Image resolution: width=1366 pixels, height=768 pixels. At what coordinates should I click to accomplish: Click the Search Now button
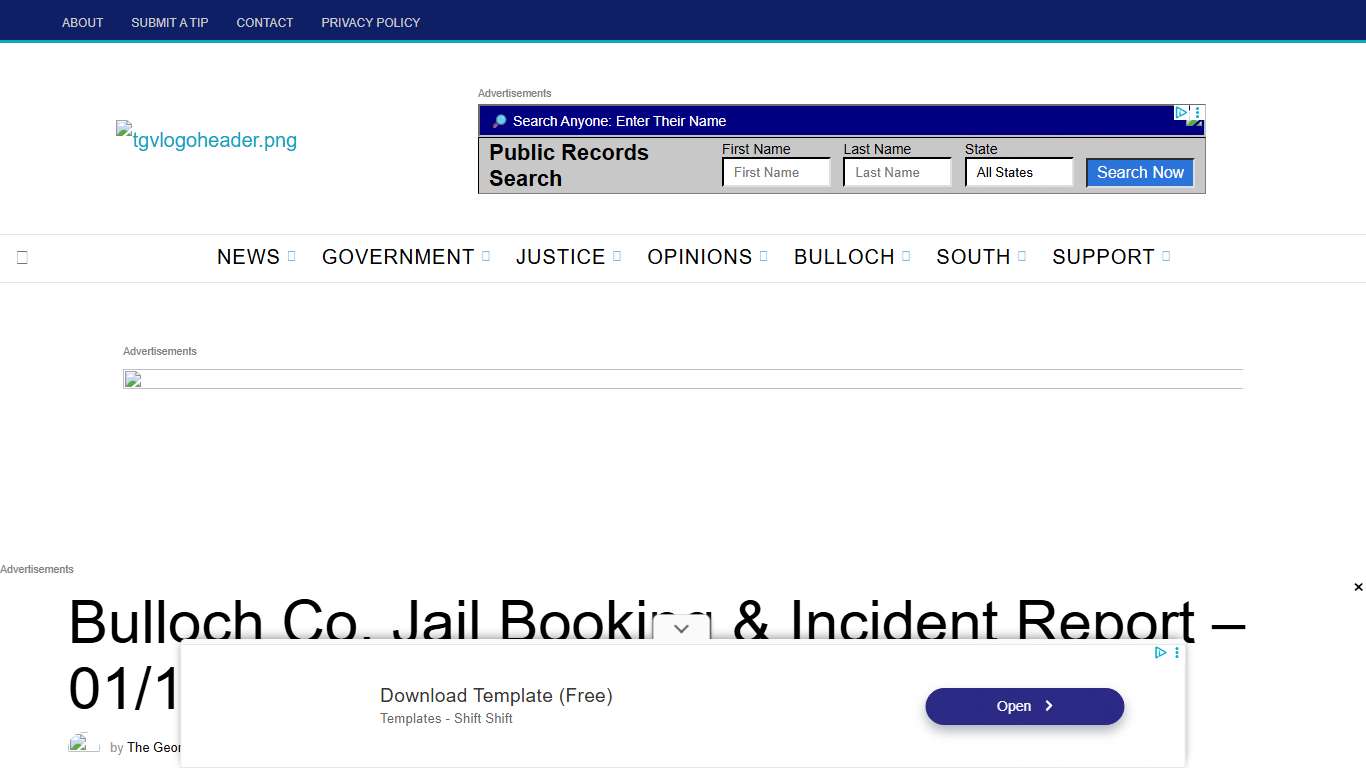(1139, 172)
